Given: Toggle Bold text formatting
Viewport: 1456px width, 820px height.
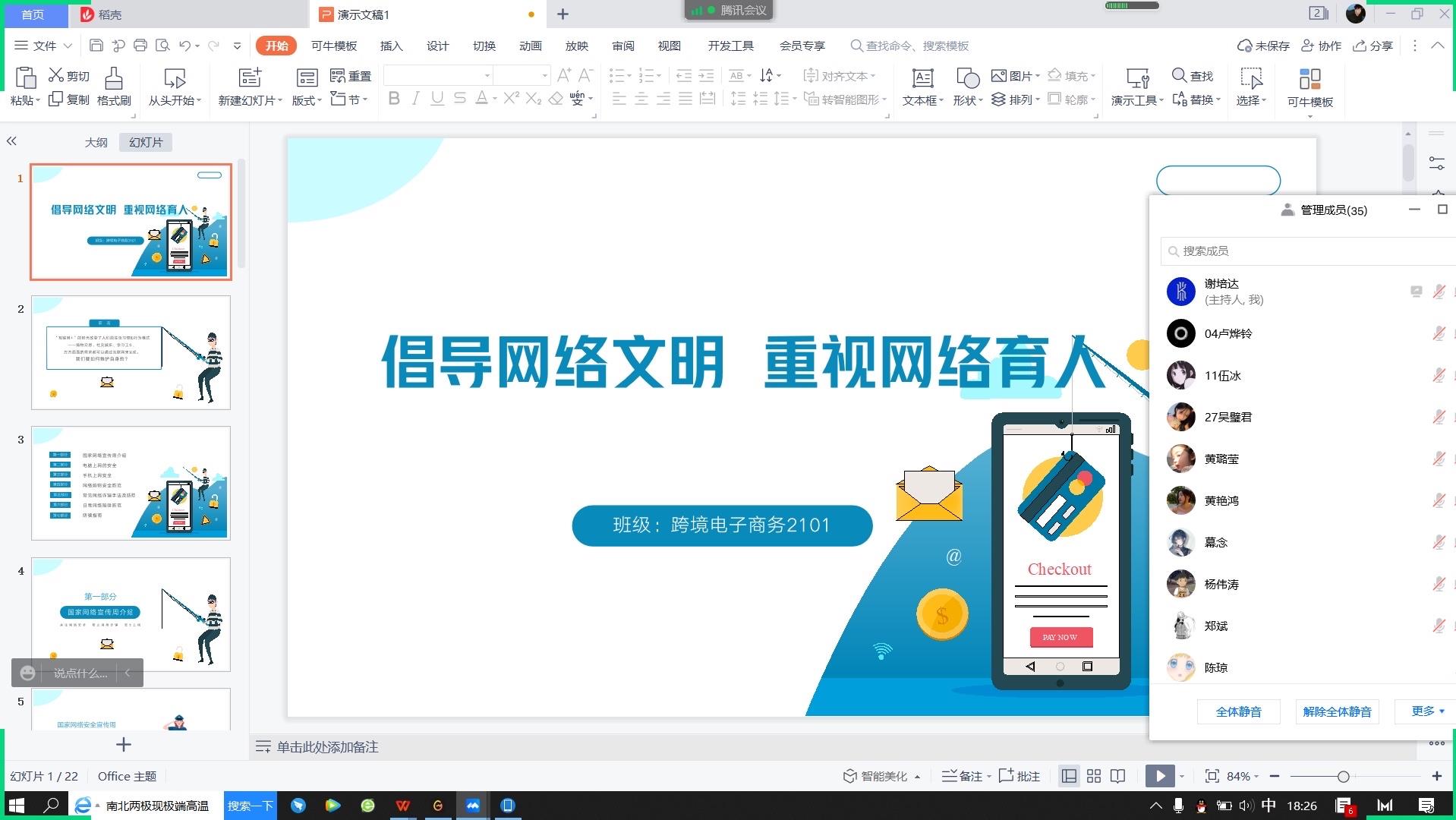Looking at the screenshot, I should click(393, 99).
